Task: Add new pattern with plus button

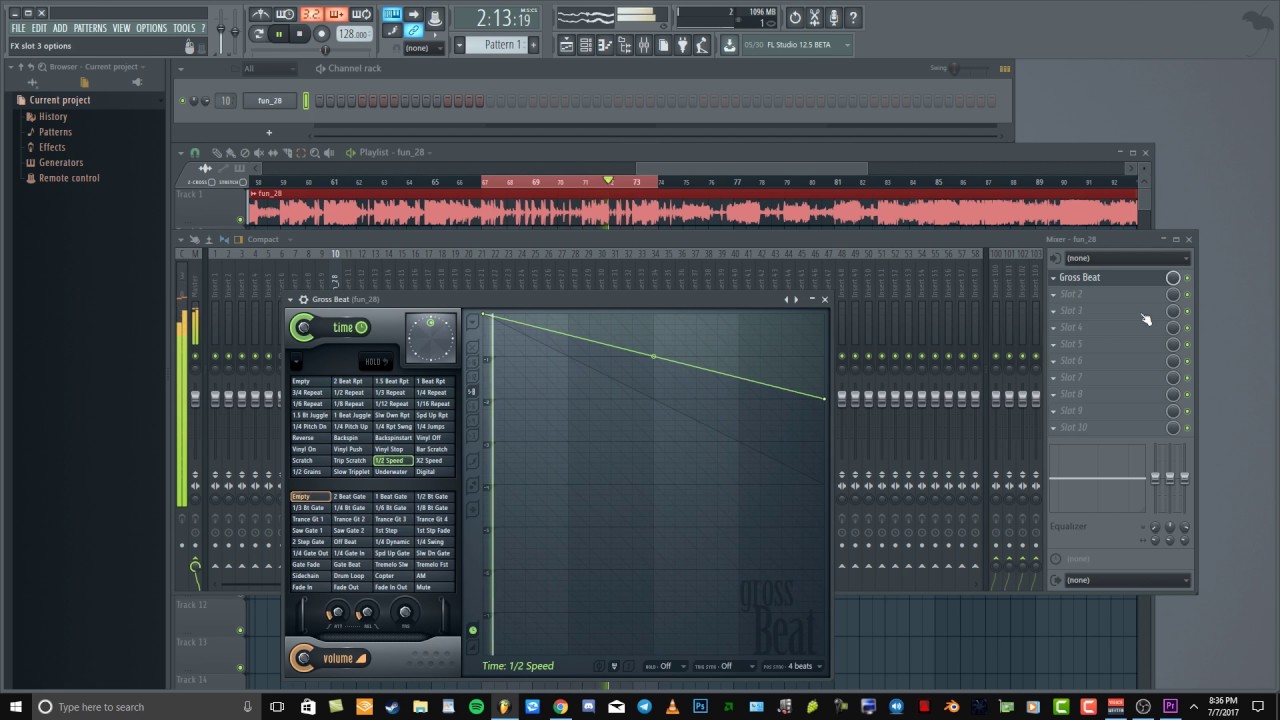Action: coord(533,45)
